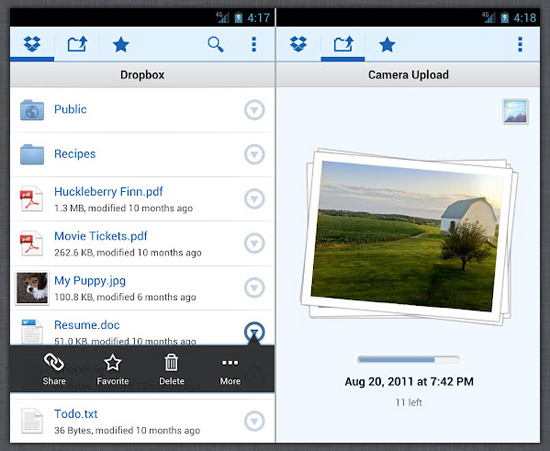Expand actions for Todo.txt

point(254,421)
